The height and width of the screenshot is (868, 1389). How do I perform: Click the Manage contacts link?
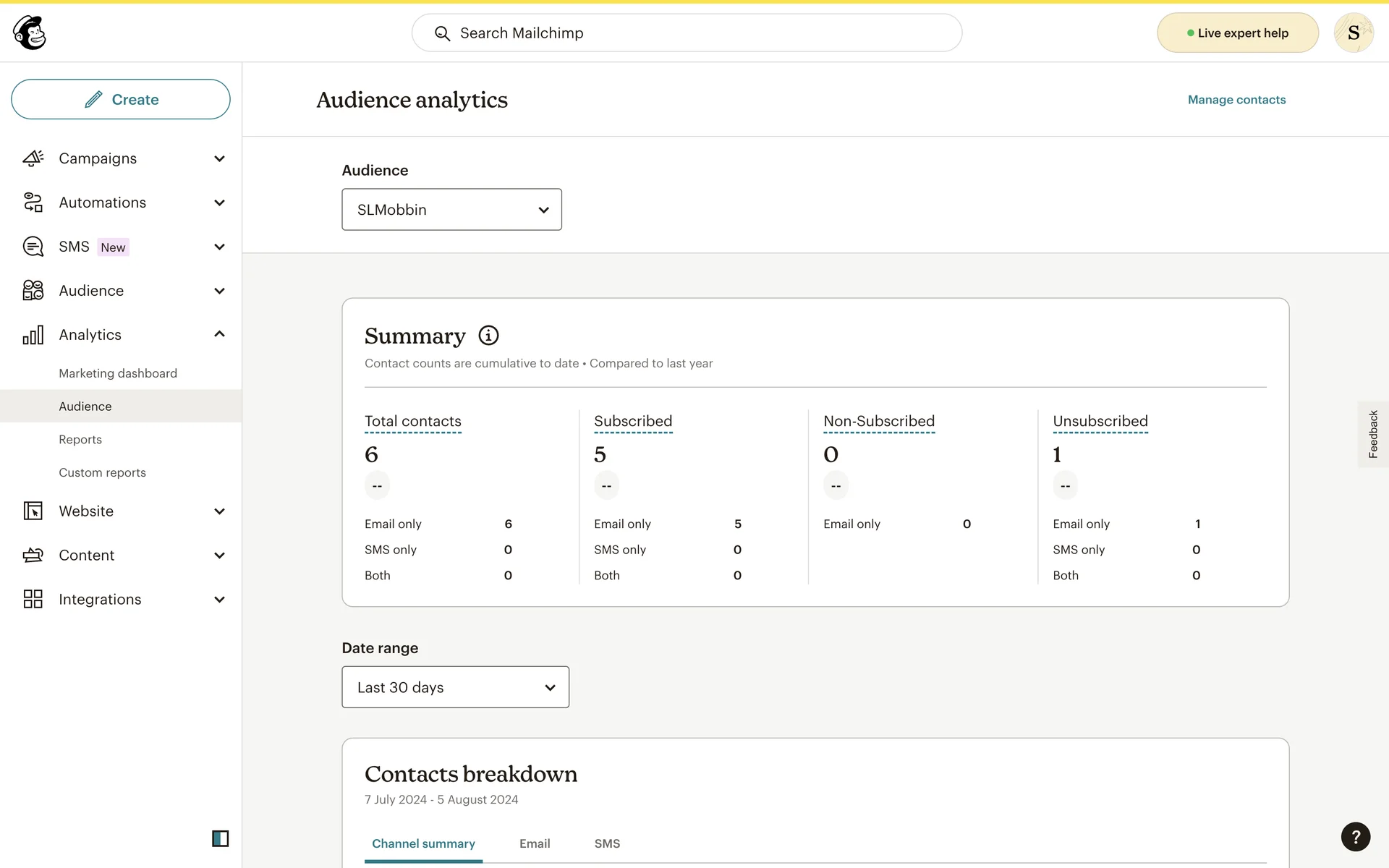click(x=1236, y=100)
